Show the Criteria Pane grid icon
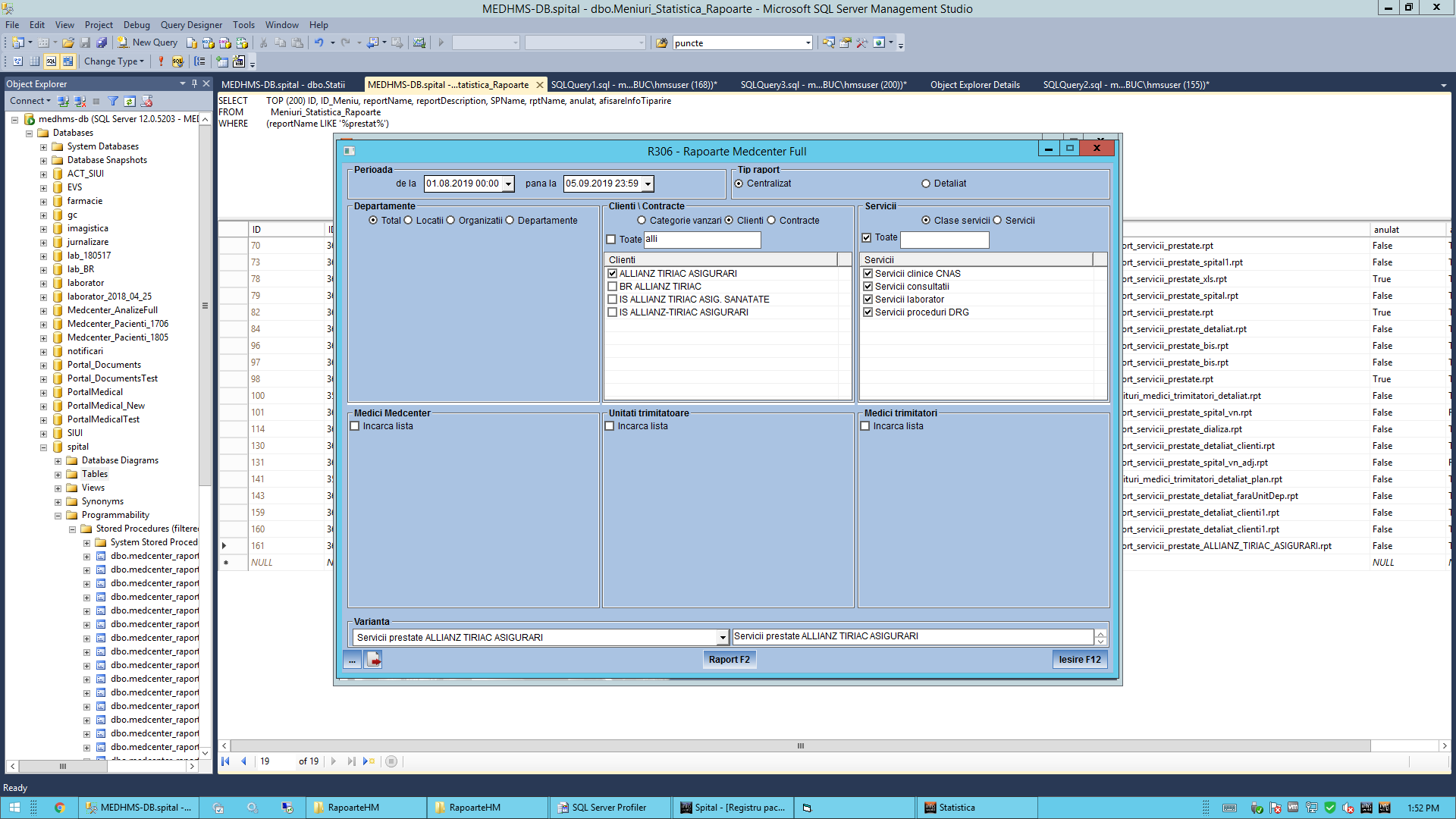 [35, 61]
